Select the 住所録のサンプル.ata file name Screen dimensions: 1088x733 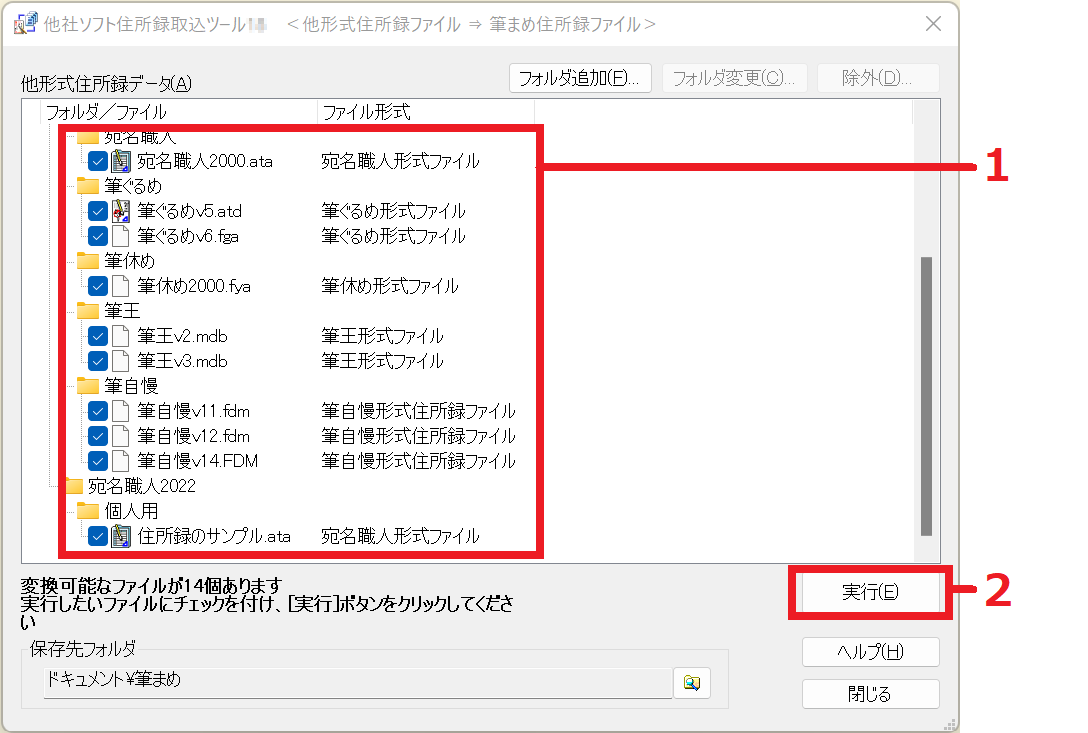point(214,536)
